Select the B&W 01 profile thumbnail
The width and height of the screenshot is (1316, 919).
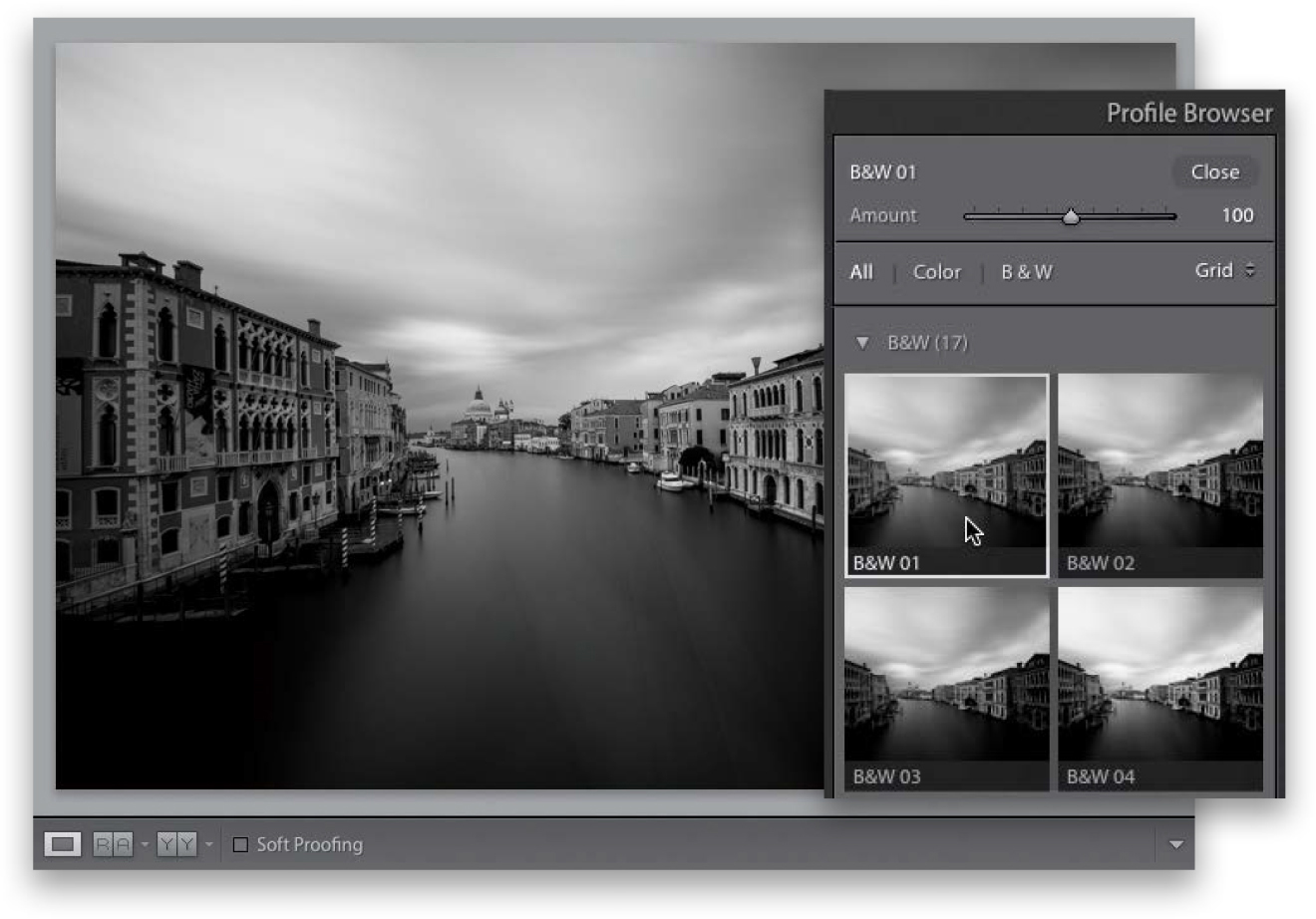[x=946, y=475]
